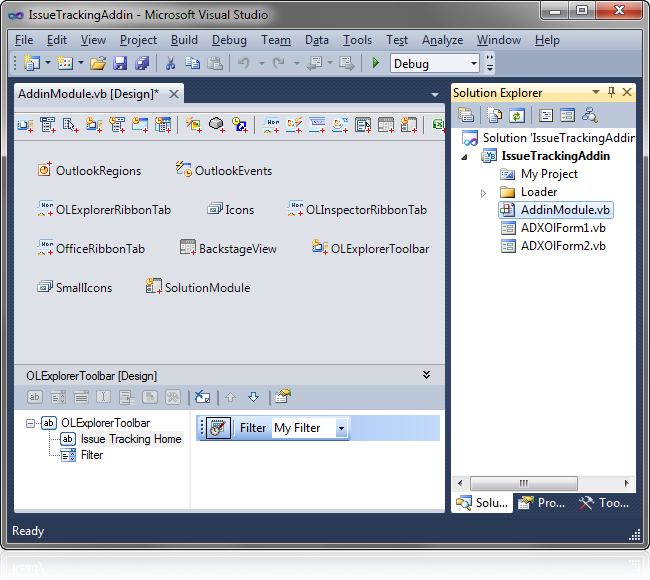
Task: Click the Refresh icon in Solution Explorer
Action: pos(516,115)
